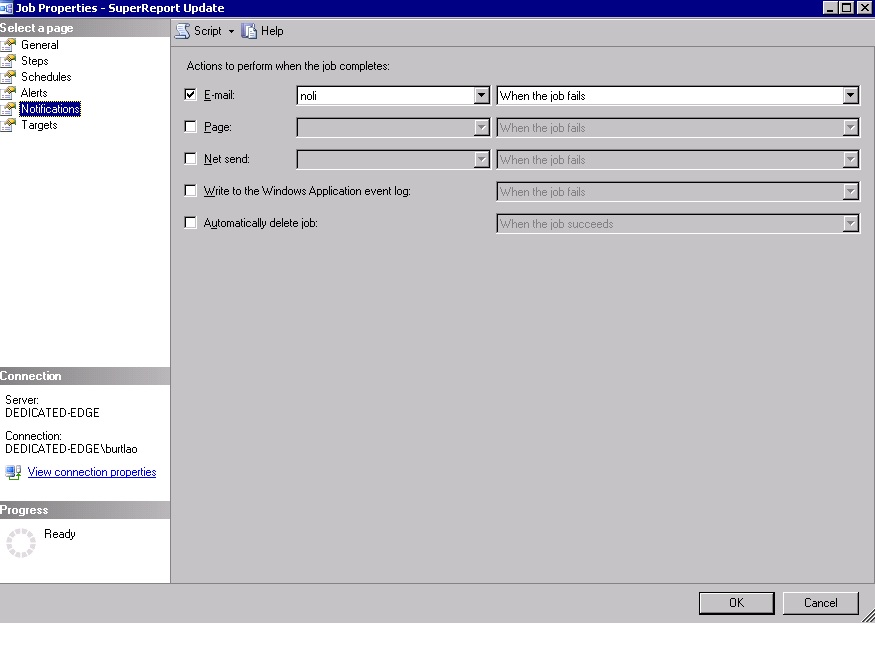Enable Write to the Windows Application event log
Image resolution: width=875 pixels, height=660 pixels.
190,191
